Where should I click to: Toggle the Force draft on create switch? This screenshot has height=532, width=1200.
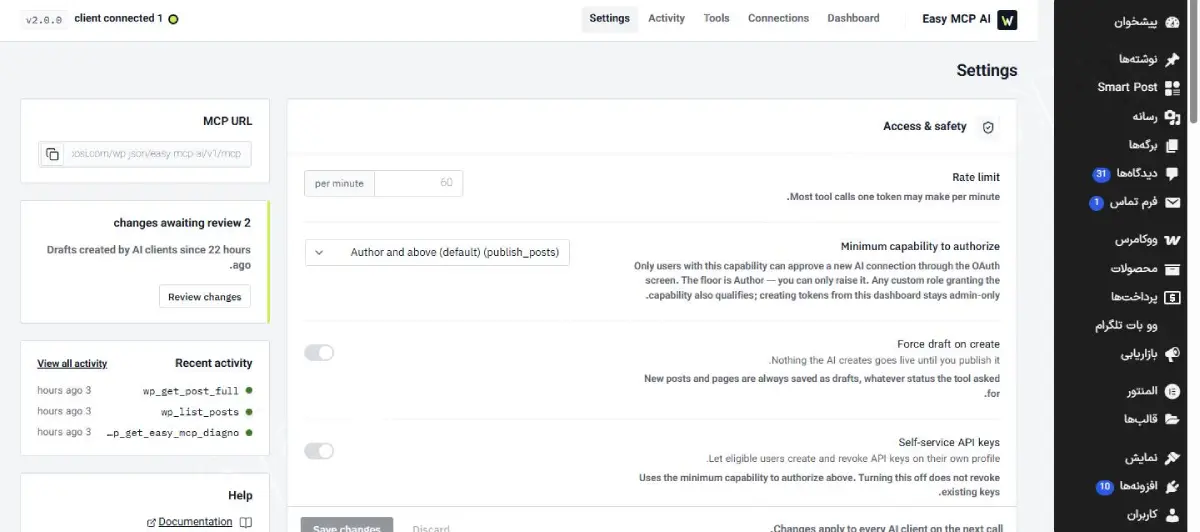click(x=319, y=352)
